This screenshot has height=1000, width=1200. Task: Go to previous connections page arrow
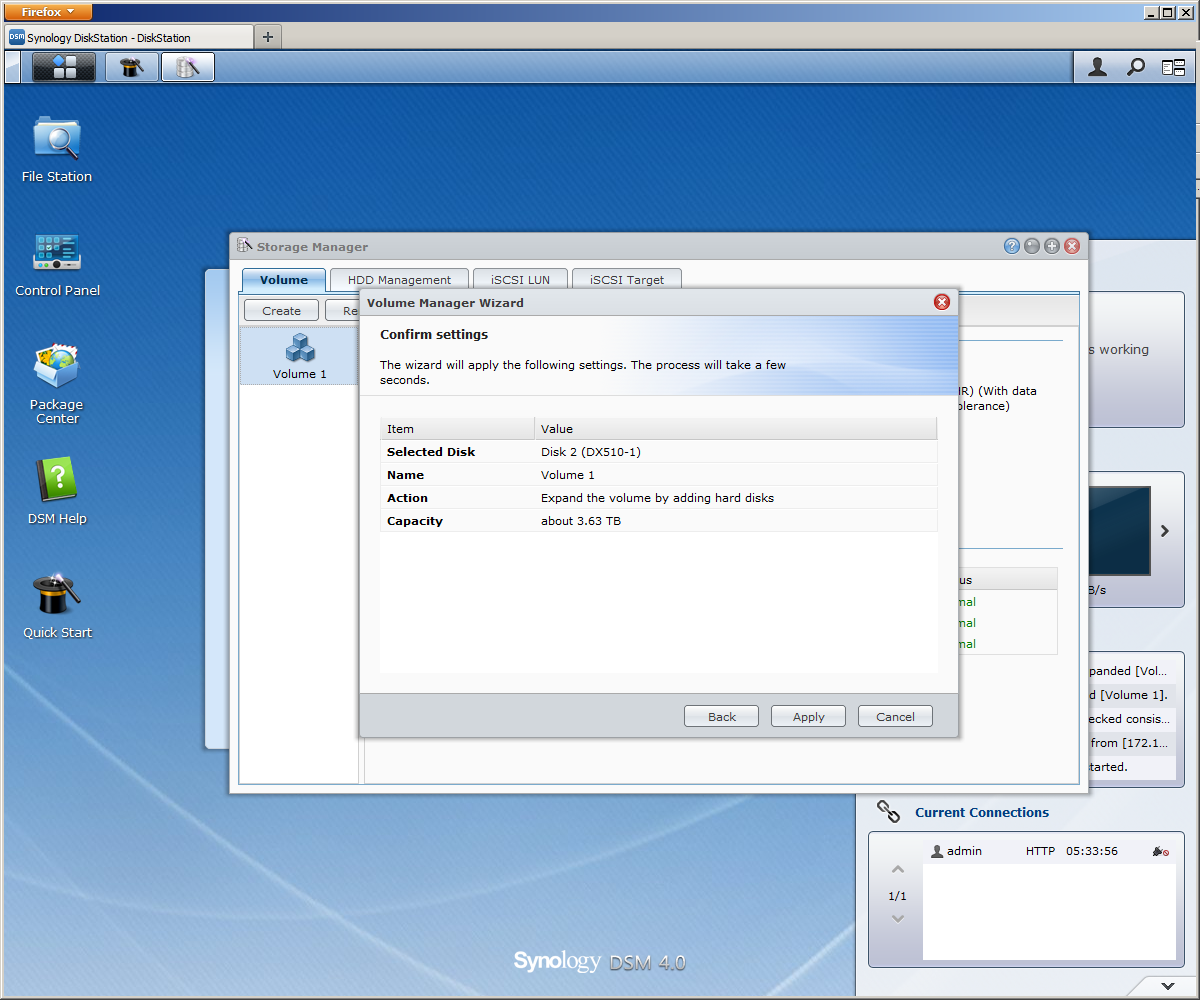[x=897, y=870]
